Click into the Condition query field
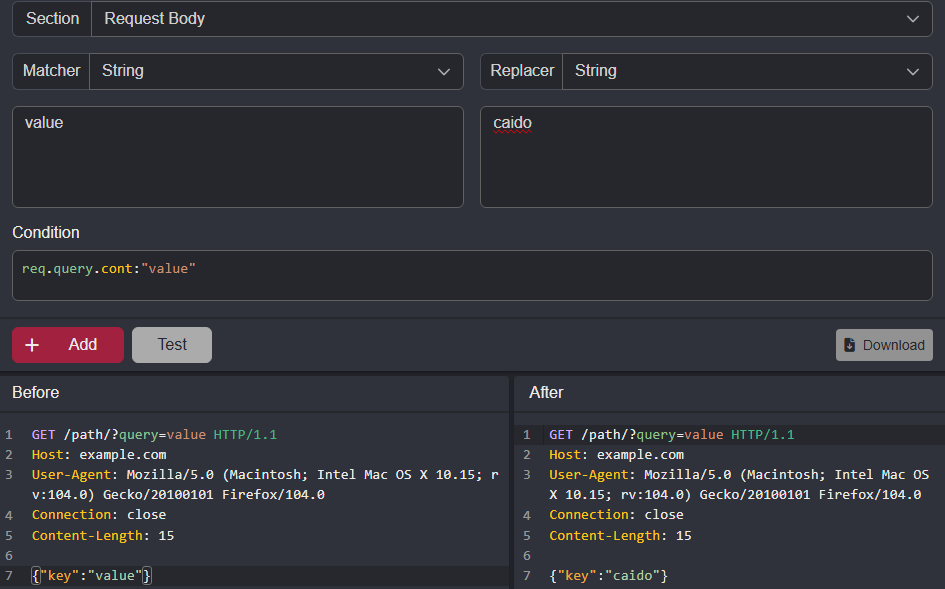Viewport: 945px width, 589px height. pos(472,275)
